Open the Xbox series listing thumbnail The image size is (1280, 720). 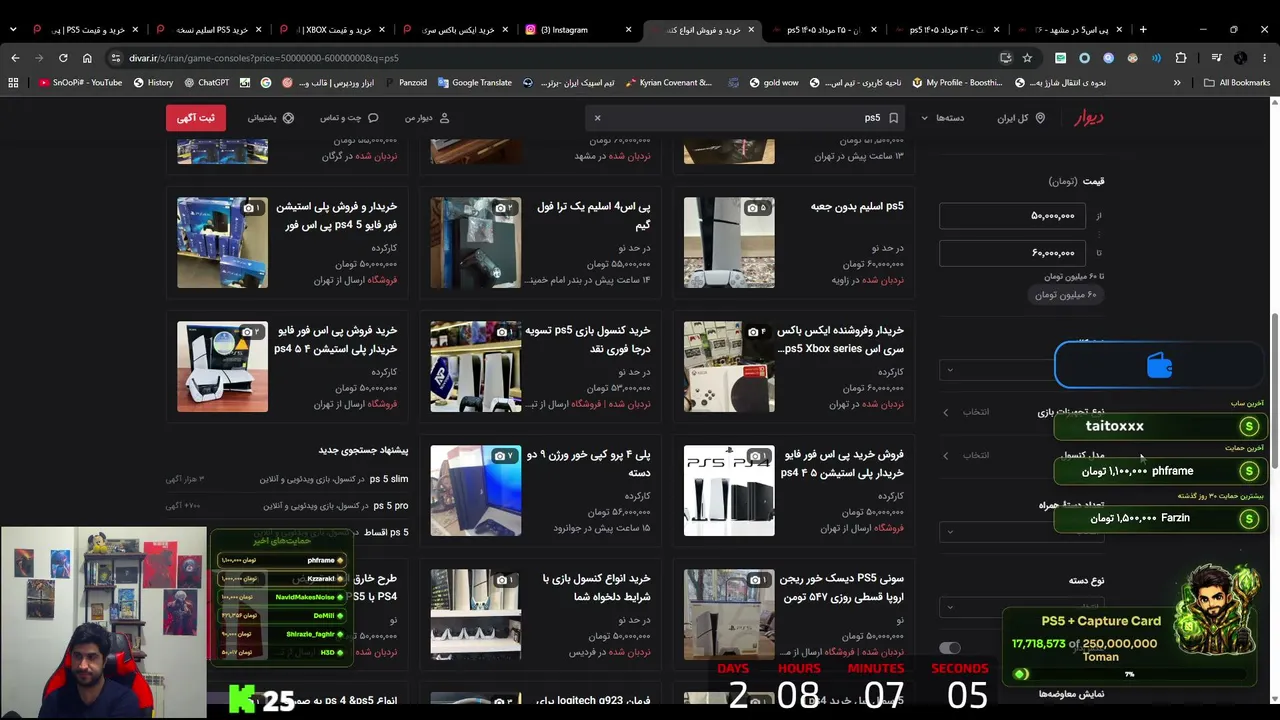click(729, 367)
